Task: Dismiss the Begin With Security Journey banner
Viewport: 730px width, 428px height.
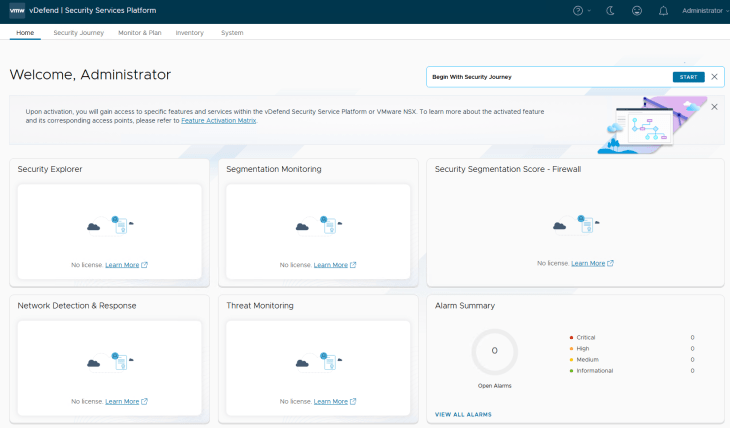Action: [x=714, y=77]
